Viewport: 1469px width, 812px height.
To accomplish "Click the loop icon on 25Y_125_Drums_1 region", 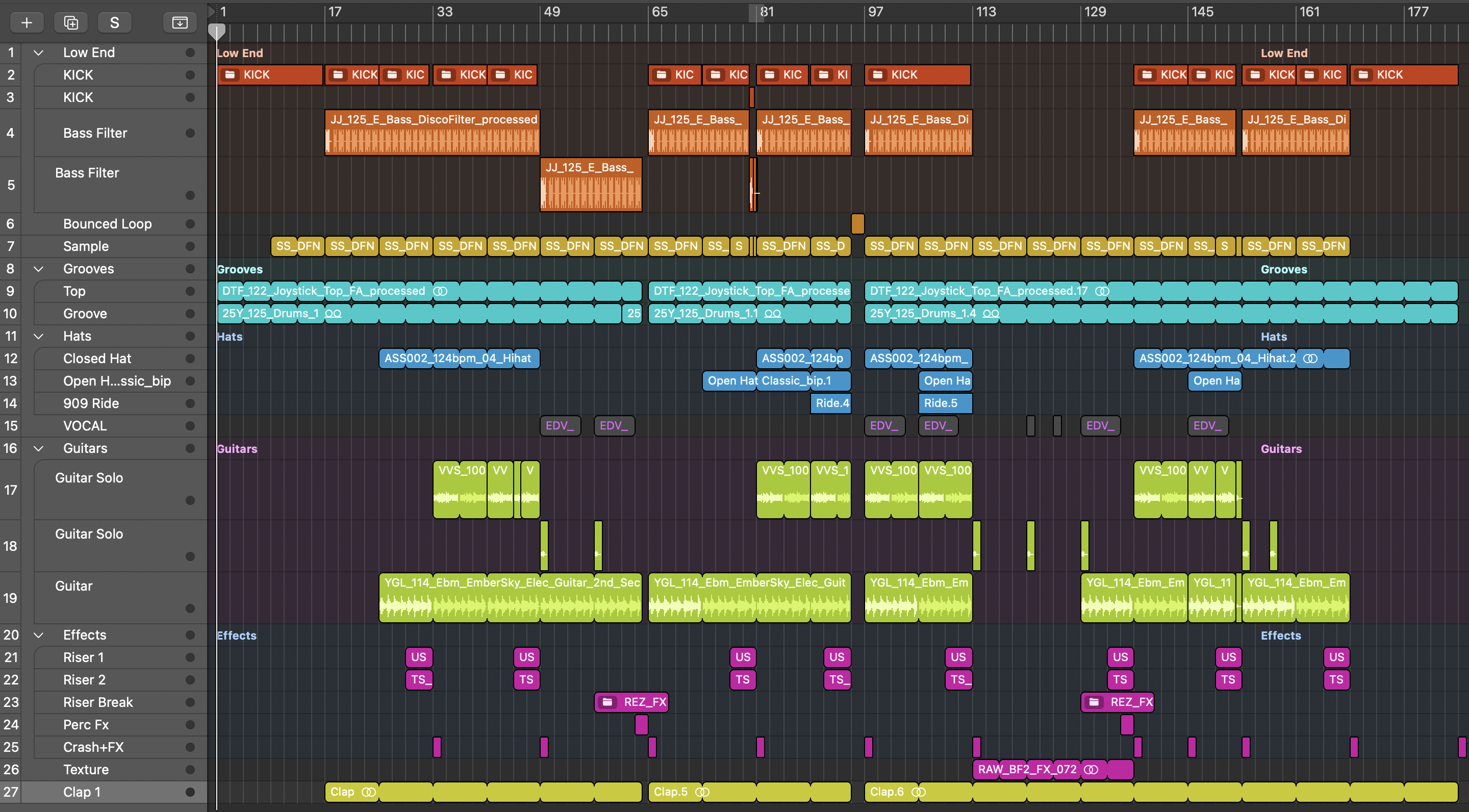I will click(333, 314).
